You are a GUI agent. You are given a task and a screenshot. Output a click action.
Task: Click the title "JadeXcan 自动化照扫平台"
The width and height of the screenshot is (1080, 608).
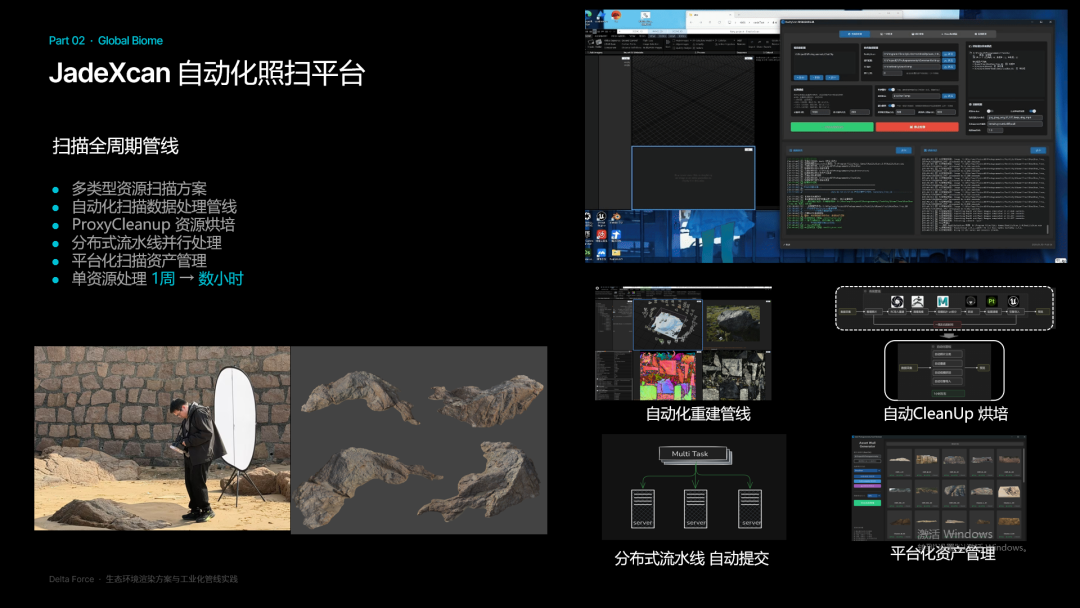[x=207, y=73]
